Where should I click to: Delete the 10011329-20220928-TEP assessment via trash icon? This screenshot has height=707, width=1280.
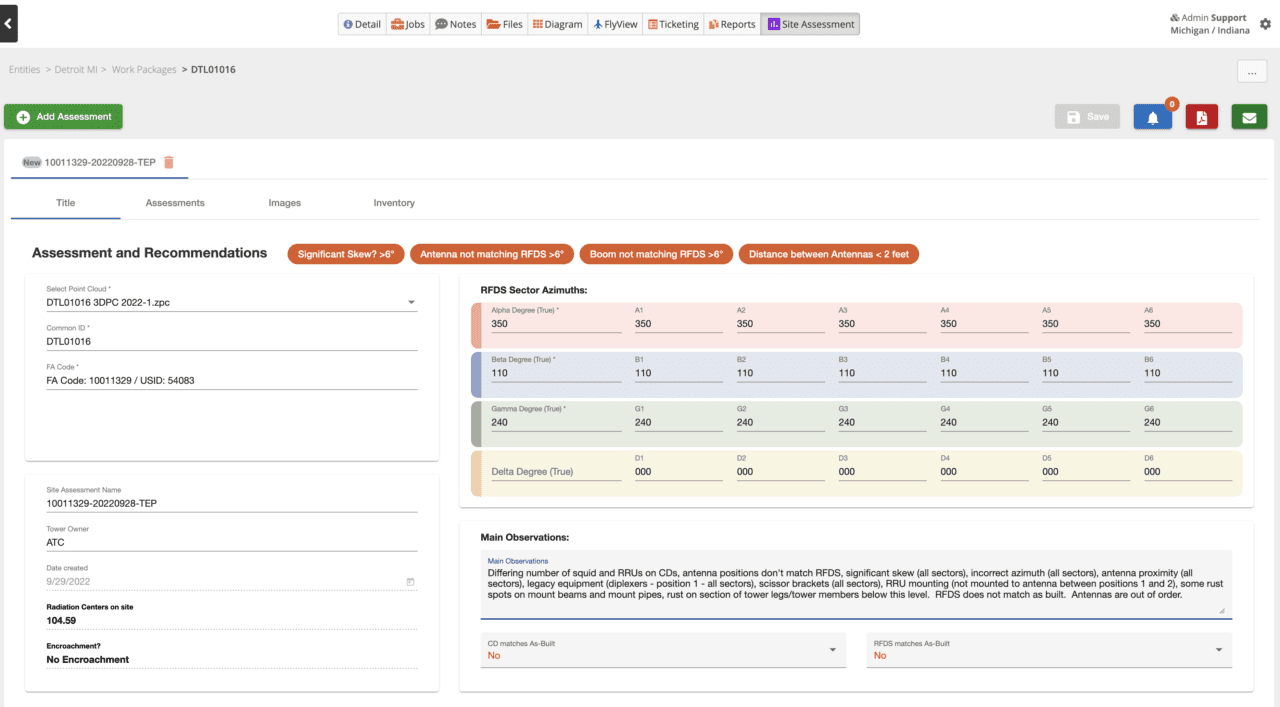pyautogui.click(x=168, y=162)
